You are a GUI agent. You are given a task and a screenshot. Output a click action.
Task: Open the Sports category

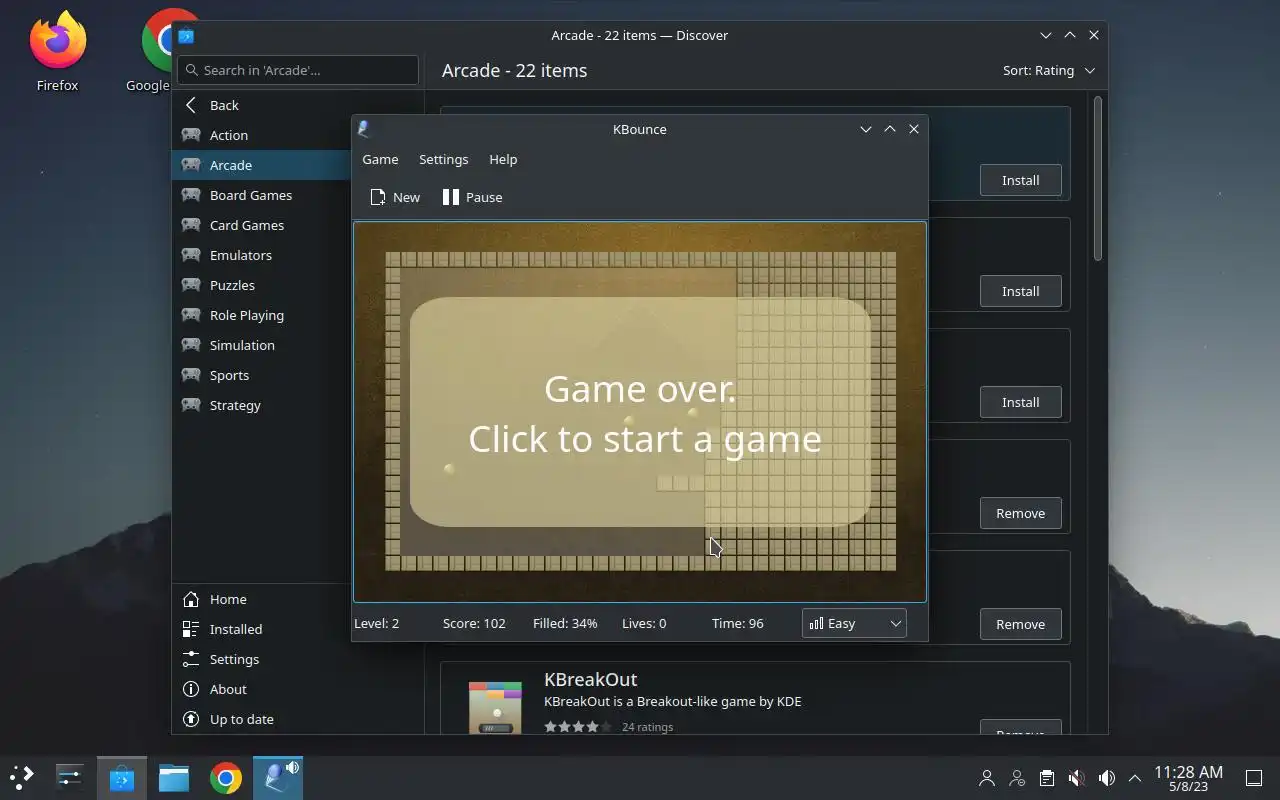[x=262, y=375]
